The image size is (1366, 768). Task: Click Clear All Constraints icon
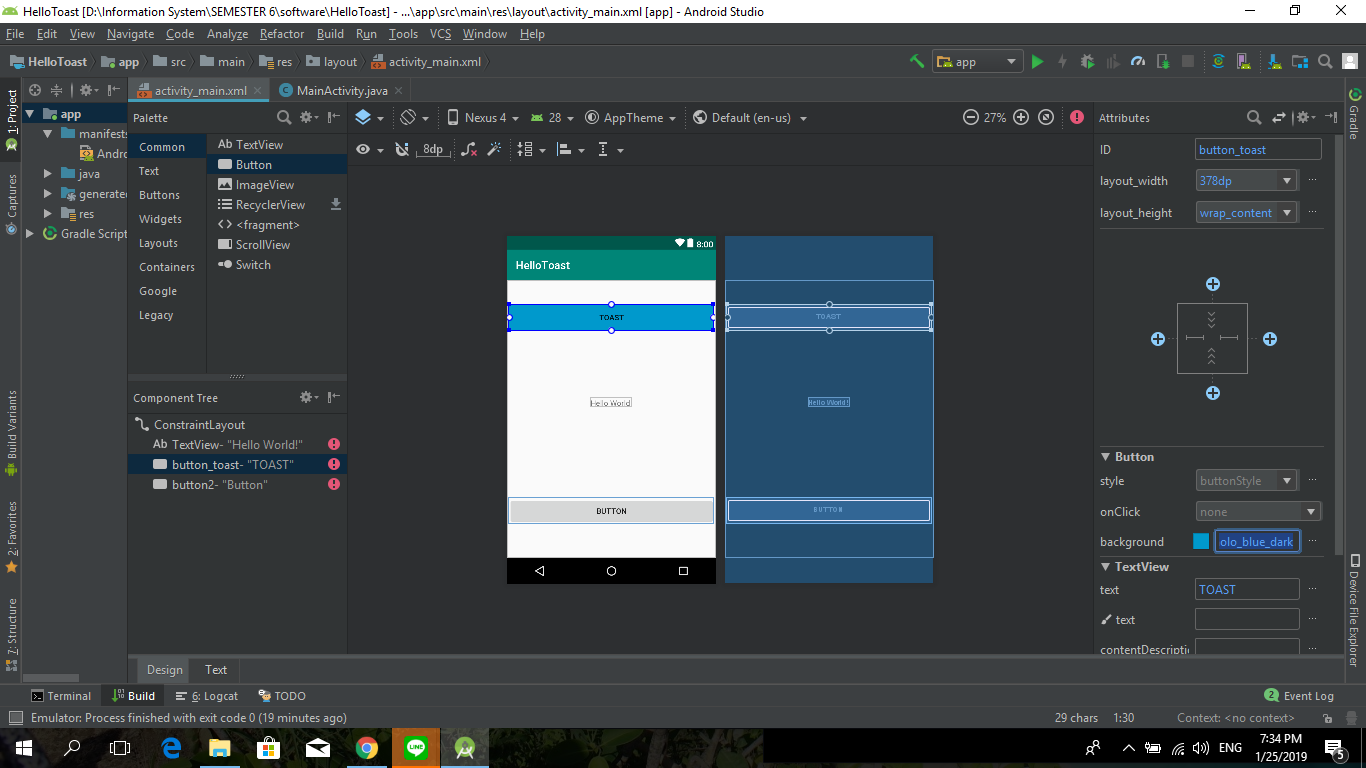click(x=468, y=148)
